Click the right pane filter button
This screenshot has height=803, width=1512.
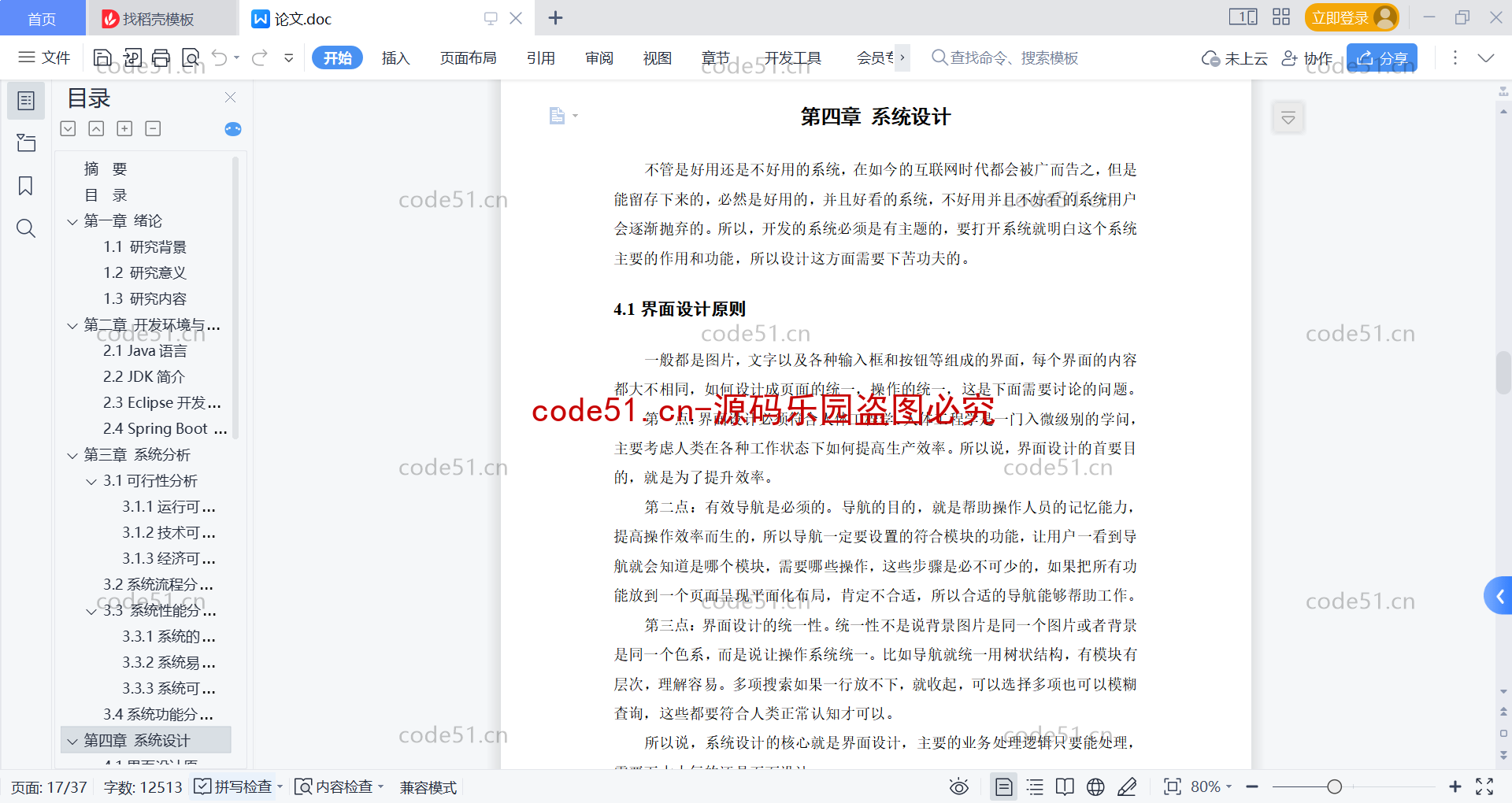[x=1288, y=118]
